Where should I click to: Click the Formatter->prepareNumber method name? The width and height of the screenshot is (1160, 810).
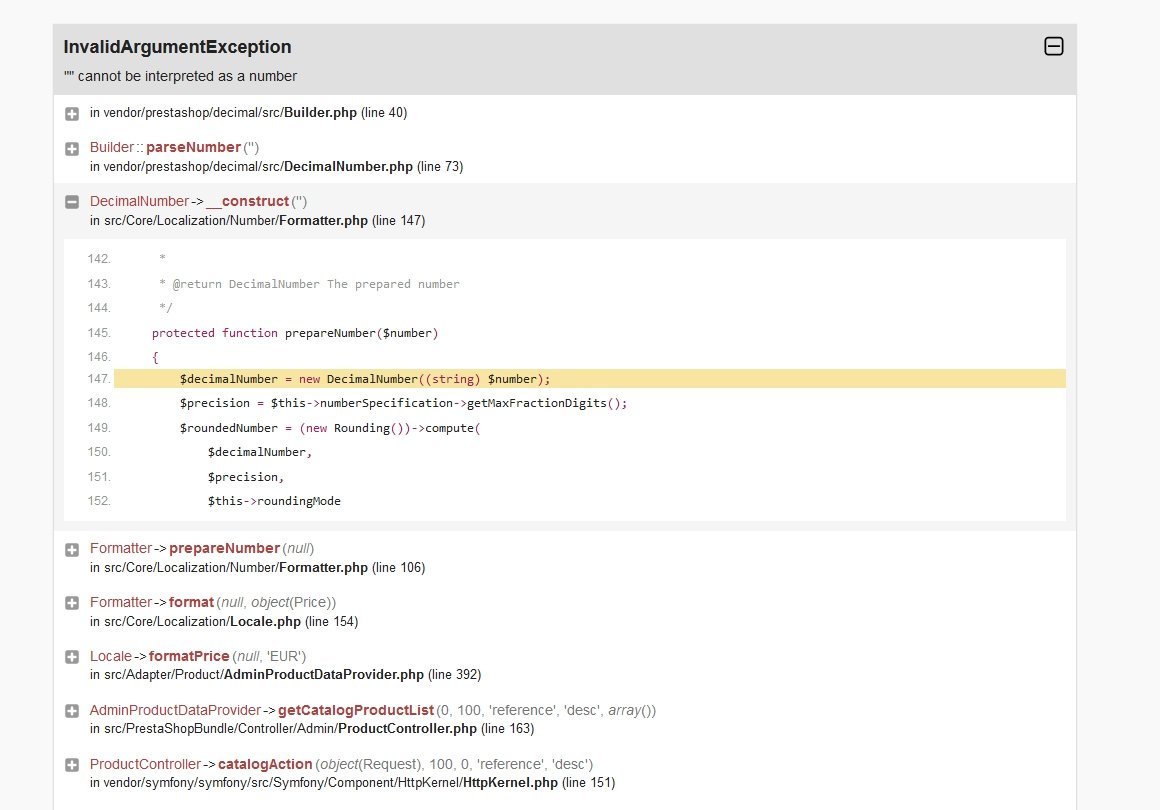224,548
